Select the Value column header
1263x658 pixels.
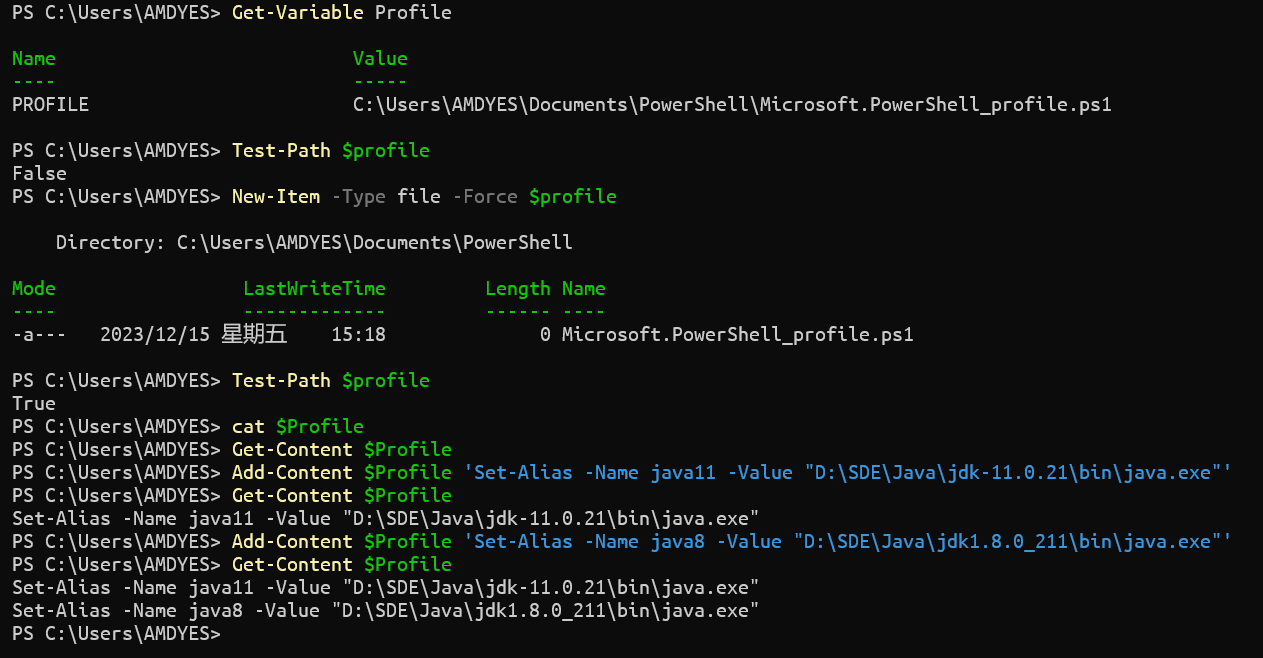click(380, 59)
